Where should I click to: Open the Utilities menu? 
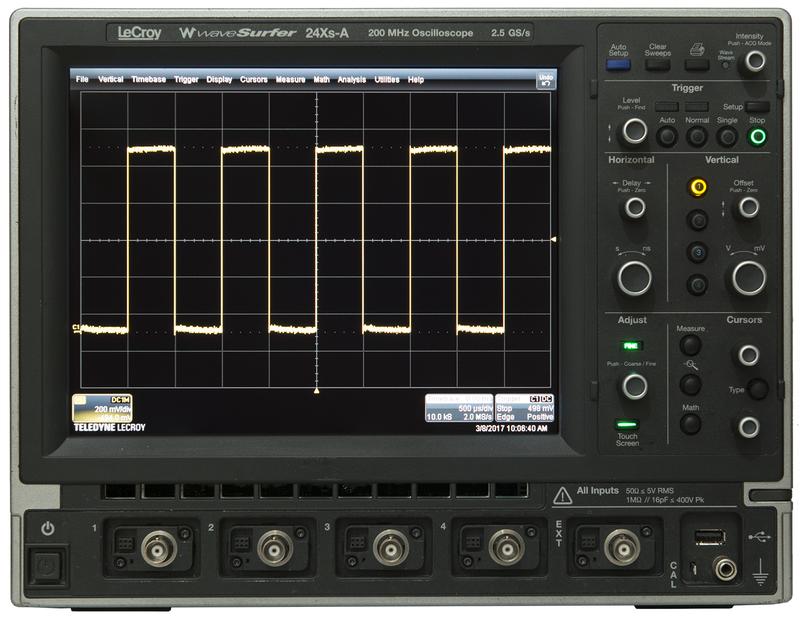tap(387, 79)
